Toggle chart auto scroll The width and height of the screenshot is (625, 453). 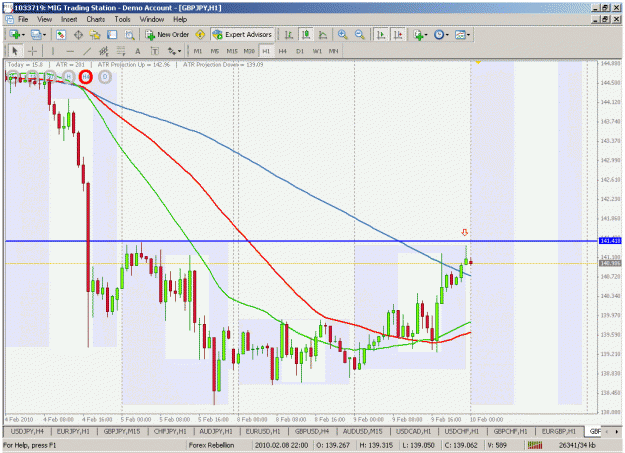(x=381, y=35)
